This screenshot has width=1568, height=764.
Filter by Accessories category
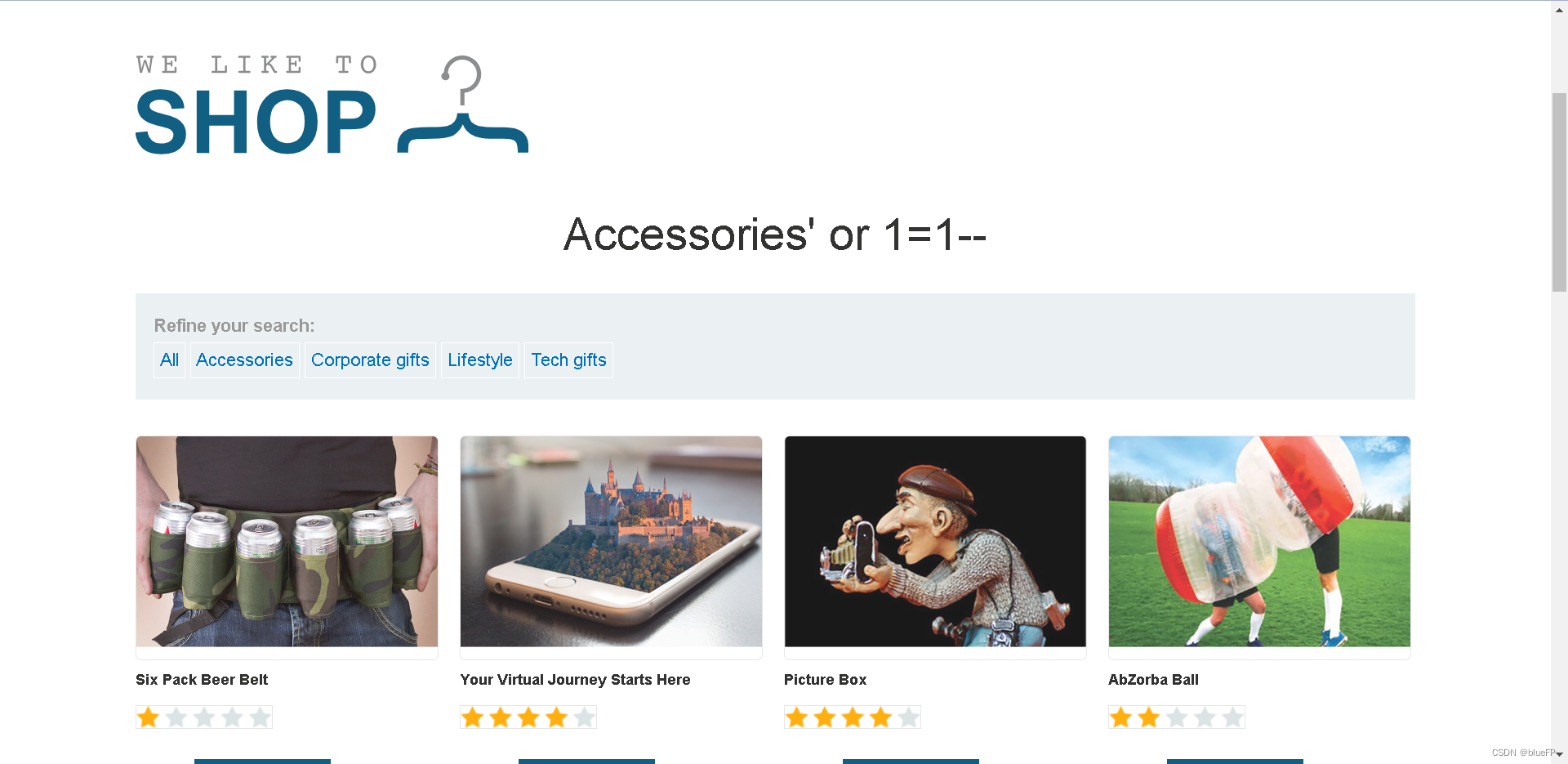click(x=244, y=360)
